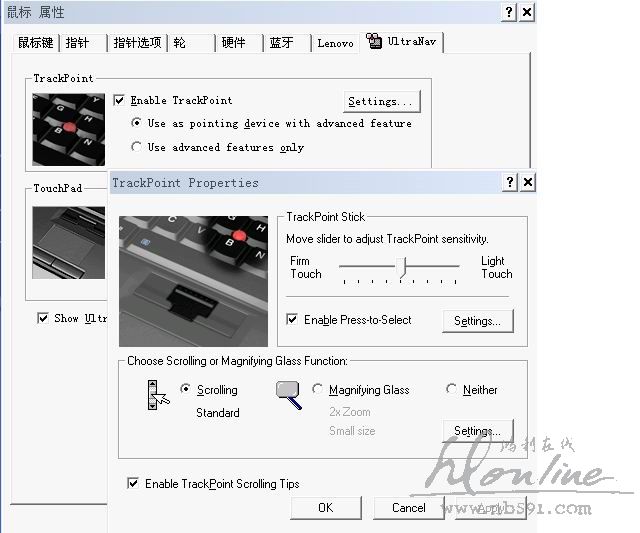Screen dimensions: 640x533
Task: Click the magnifying glass icon
Action: pyautogui.click(x=288, y=395)
